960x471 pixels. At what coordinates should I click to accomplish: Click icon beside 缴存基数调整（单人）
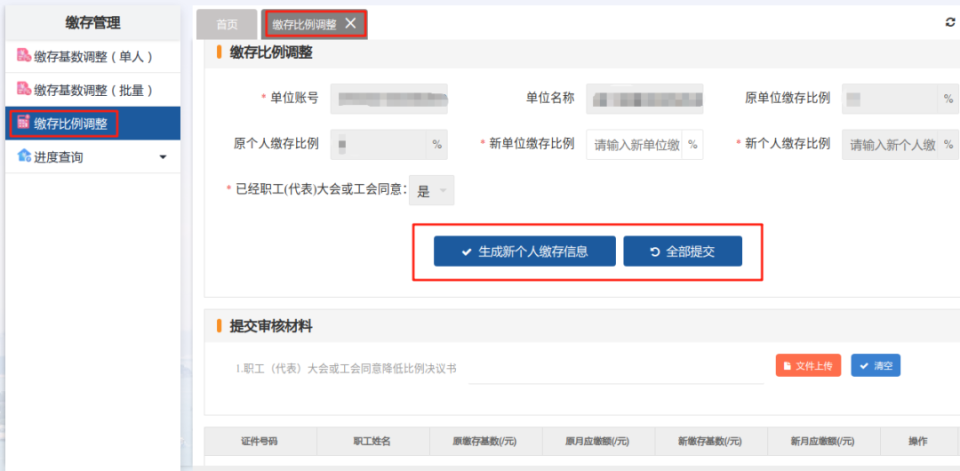click(x=24, y=56)
